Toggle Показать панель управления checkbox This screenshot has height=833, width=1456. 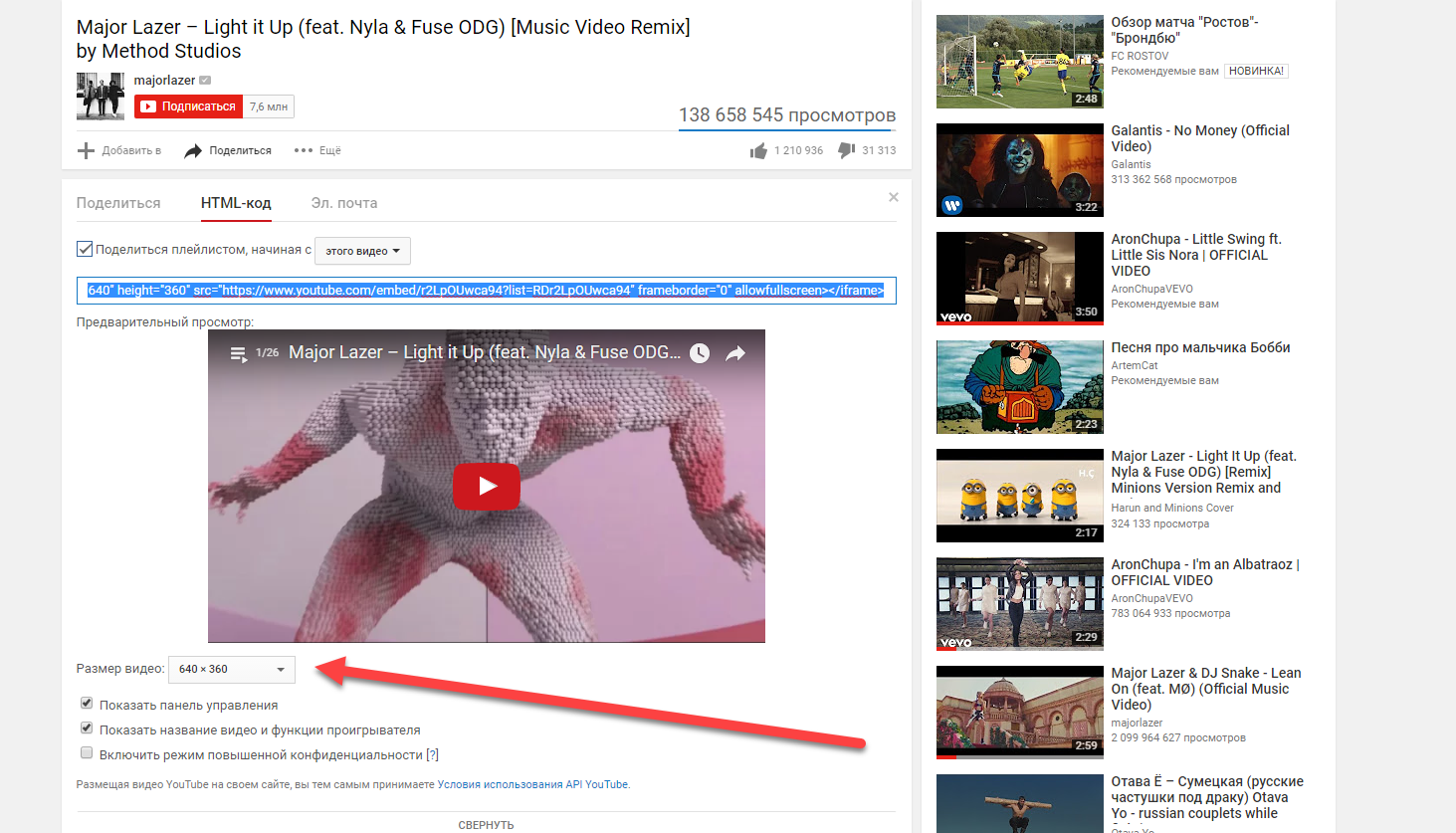pos(87,704)
